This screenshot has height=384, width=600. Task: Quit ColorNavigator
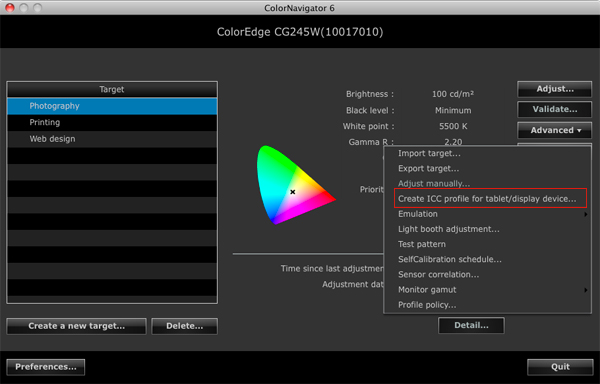[560, 367]
